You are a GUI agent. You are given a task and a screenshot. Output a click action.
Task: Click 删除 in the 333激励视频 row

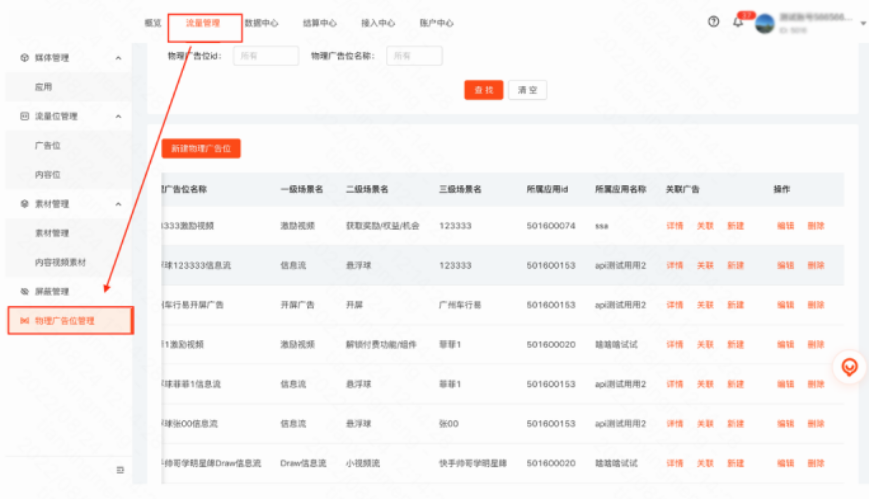pos(816,226)
